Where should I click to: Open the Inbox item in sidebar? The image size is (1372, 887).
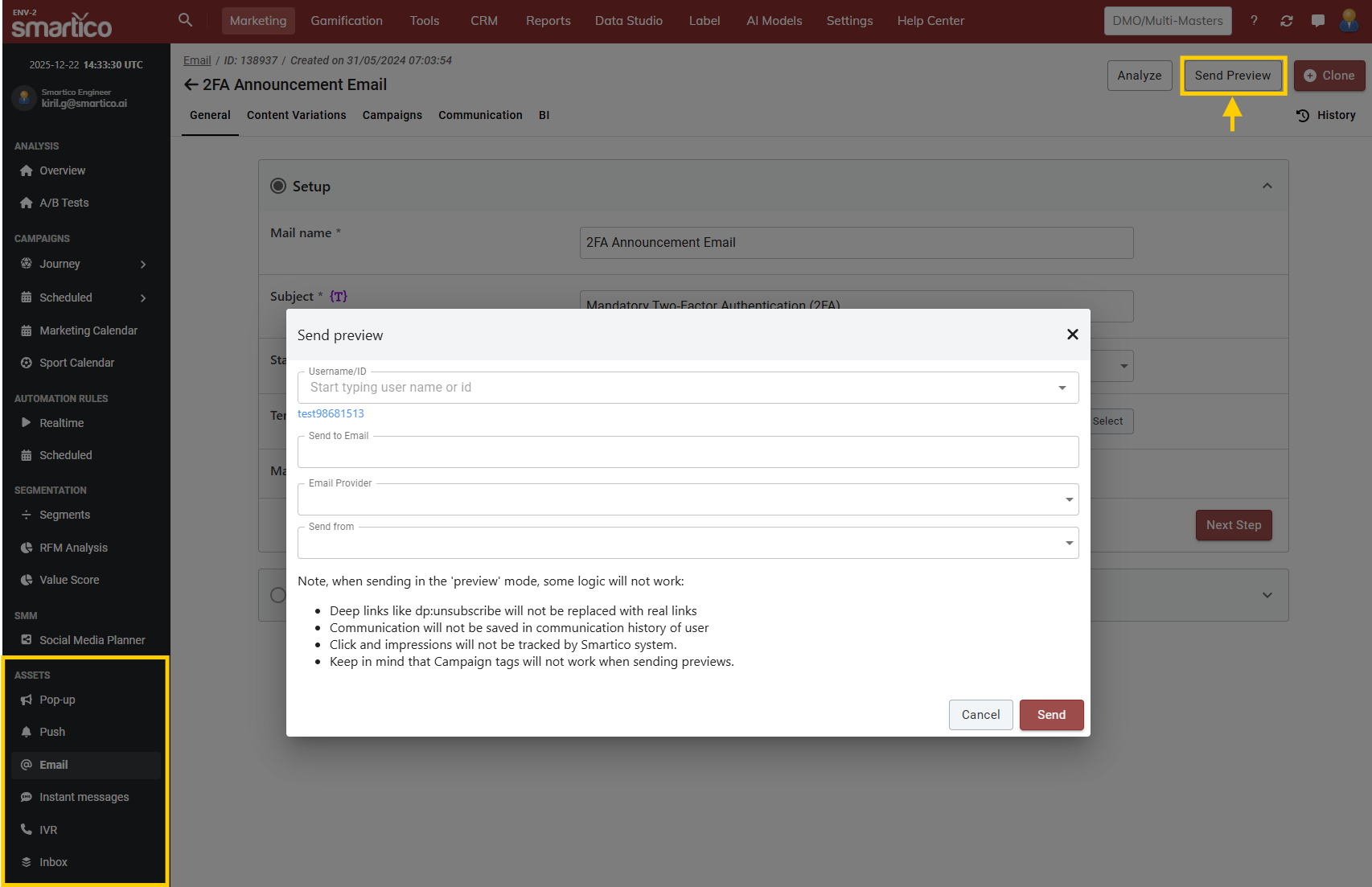(x=53, y=862)
